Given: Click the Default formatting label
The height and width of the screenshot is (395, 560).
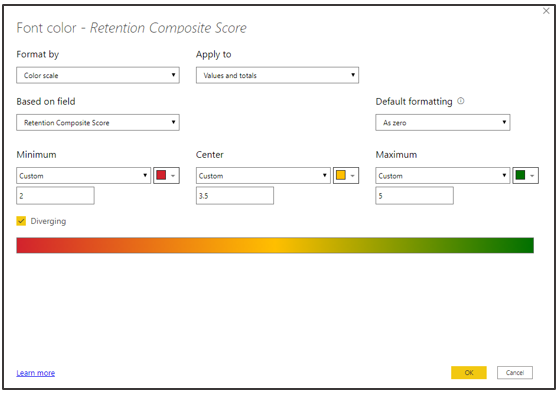Looking at the screenshot, I should click(414, 102).
